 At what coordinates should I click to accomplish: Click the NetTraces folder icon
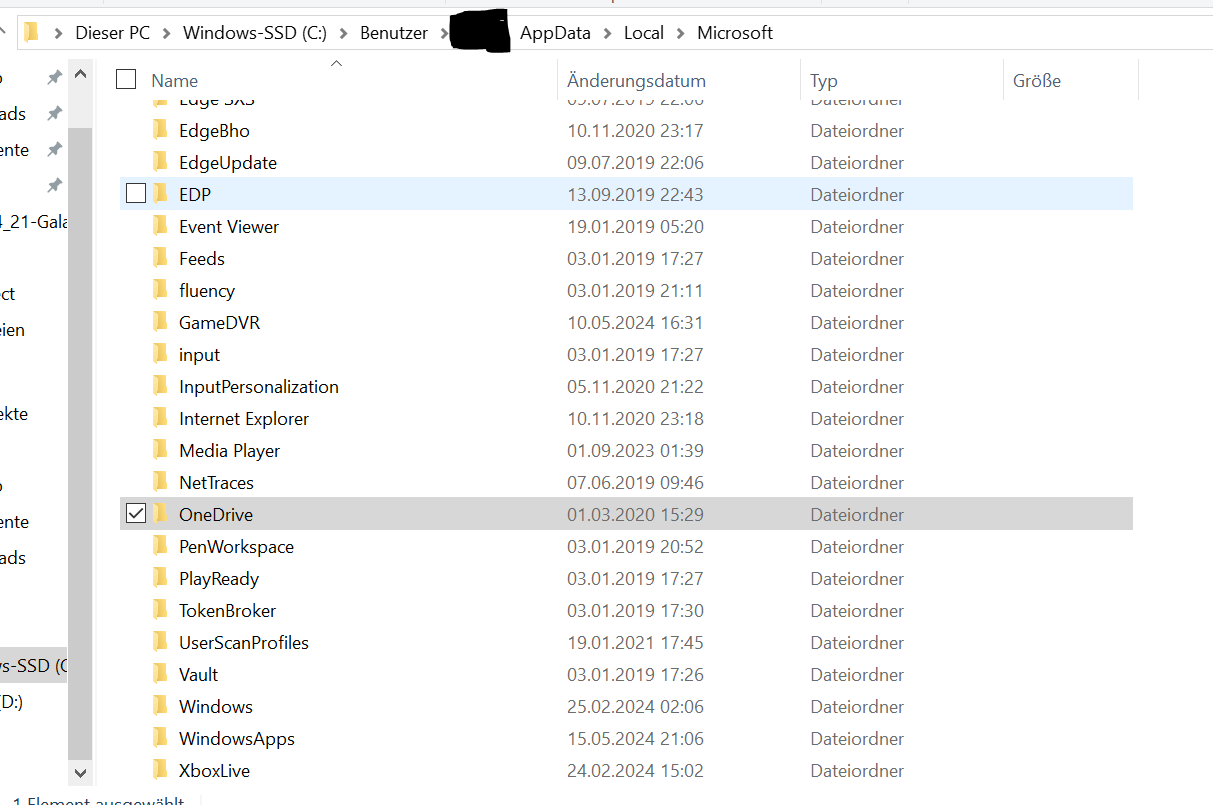(160, 482)
